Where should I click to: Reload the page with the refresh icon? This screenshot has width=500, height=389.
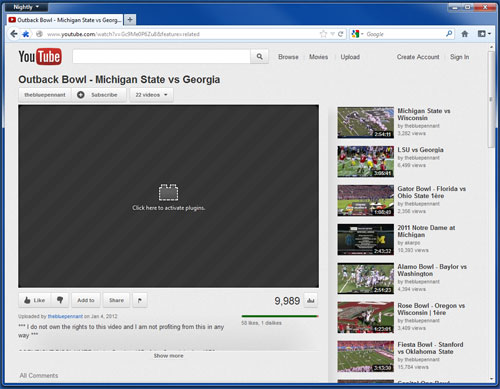tap(340, 34)
